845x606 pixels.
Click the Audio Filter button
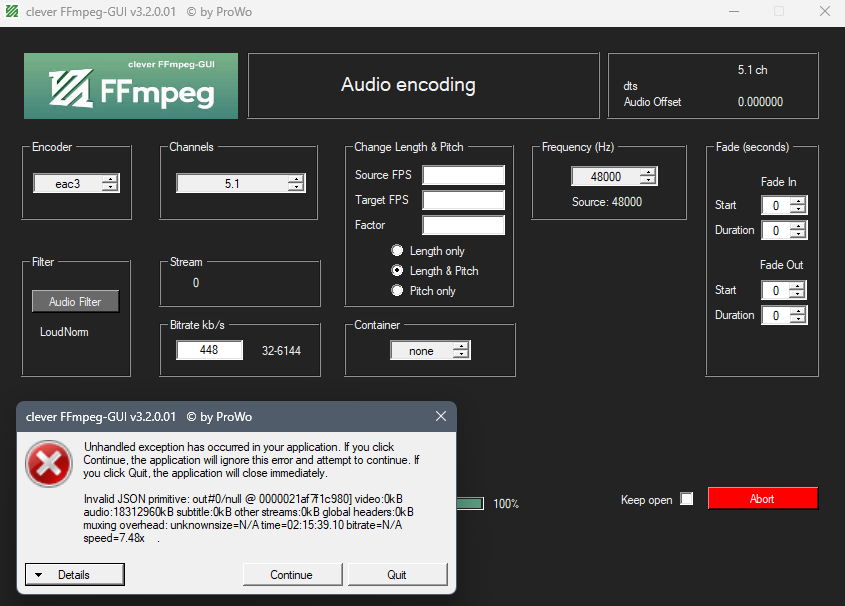point(75,302)
